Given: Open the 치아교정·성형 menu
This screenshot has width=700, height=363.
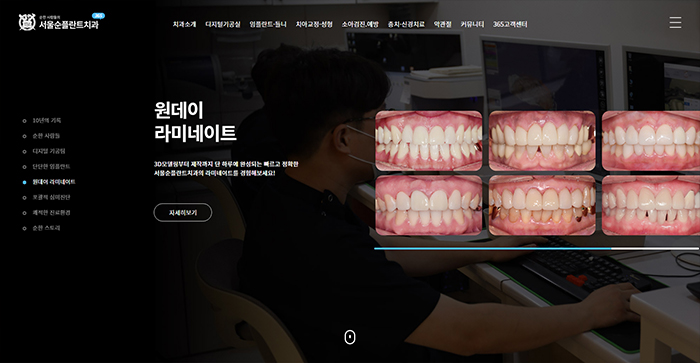Looking at the screenshot, I should click(x=314, y=24).
